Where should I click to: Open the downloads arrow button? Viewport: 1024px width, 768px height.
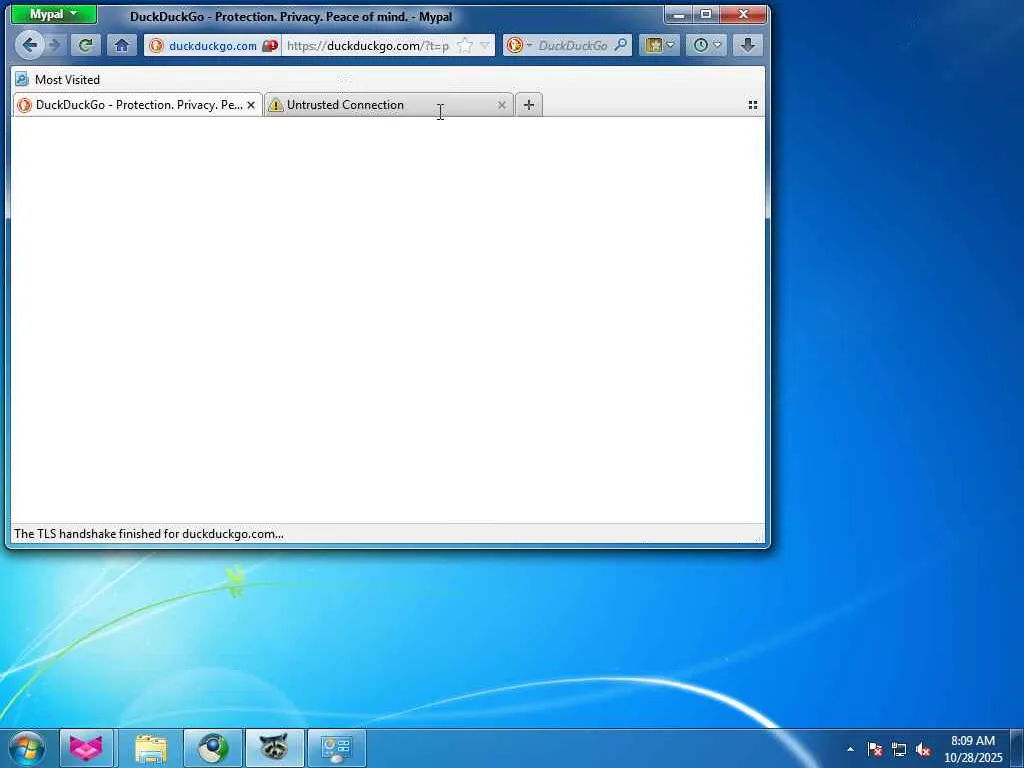point(748,45)
